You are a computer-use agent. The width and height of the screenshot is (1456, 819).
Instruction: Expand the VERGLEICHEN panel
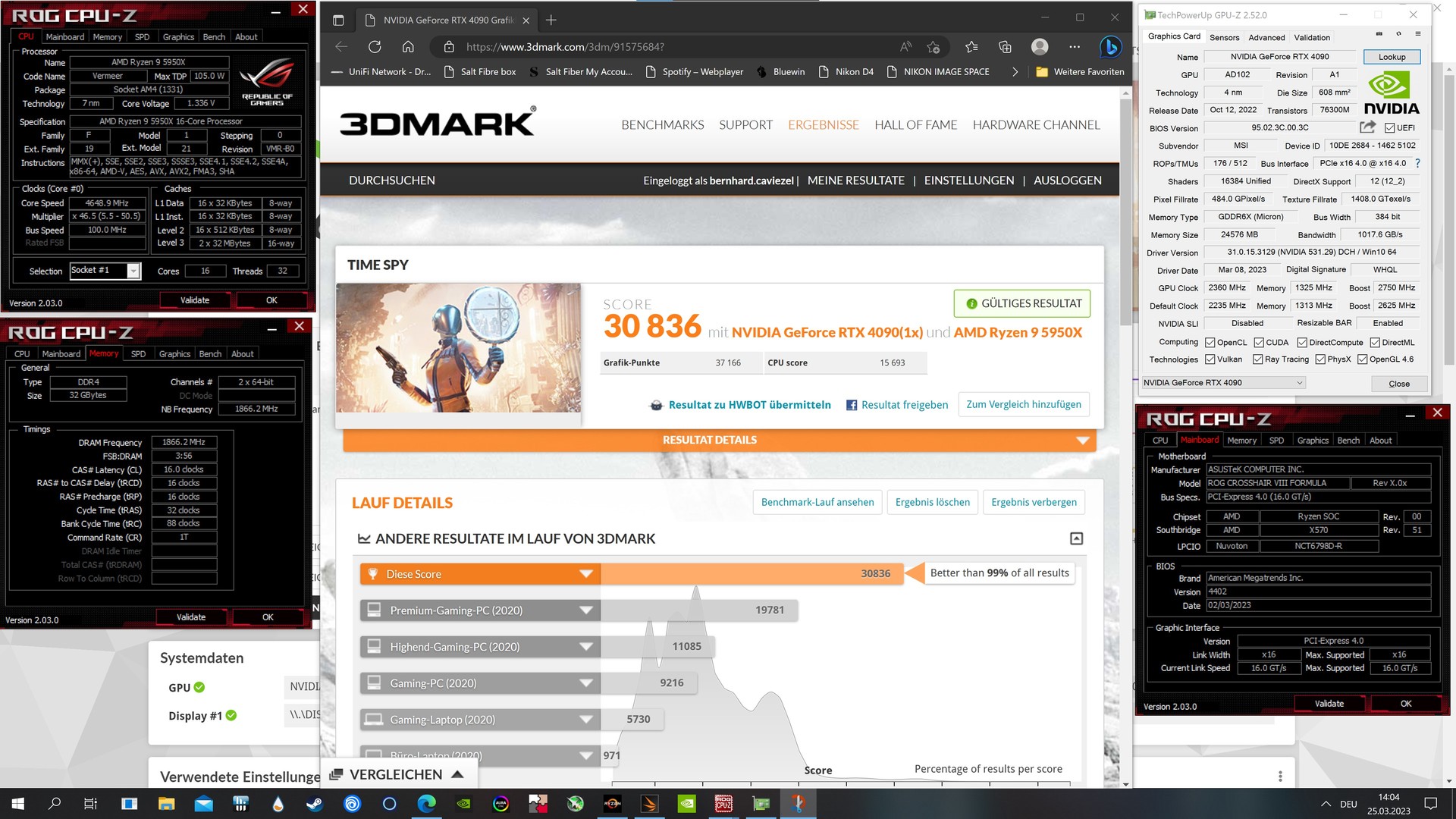point(398,774)
